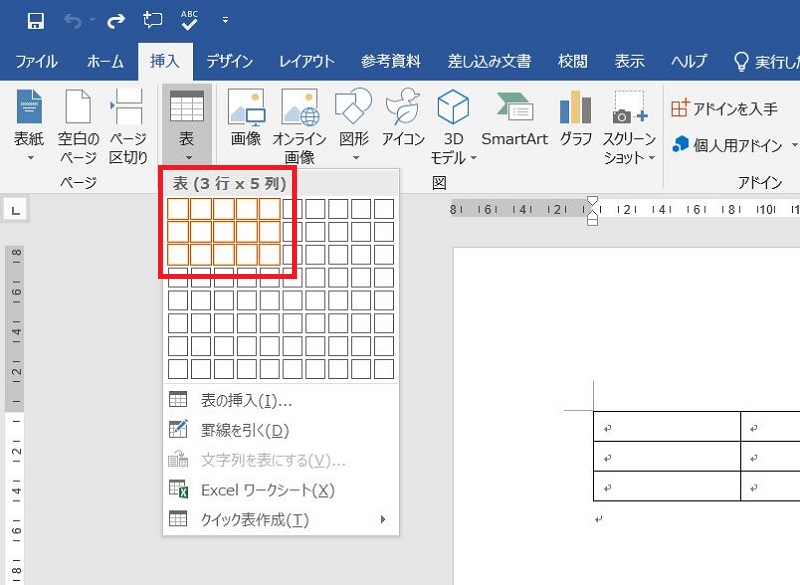The image size is (800, 585).
Task: Click the touch/mouse mode icon
Action: click(152, 20)
